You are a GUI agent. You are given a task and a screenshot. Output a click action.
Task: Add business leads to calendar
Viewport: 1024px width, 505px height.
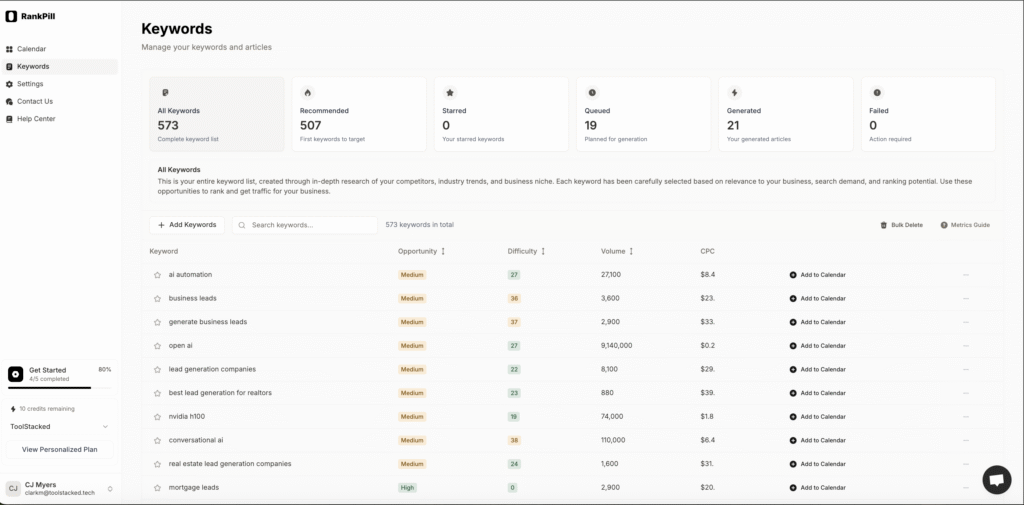[x=818, y=299]
